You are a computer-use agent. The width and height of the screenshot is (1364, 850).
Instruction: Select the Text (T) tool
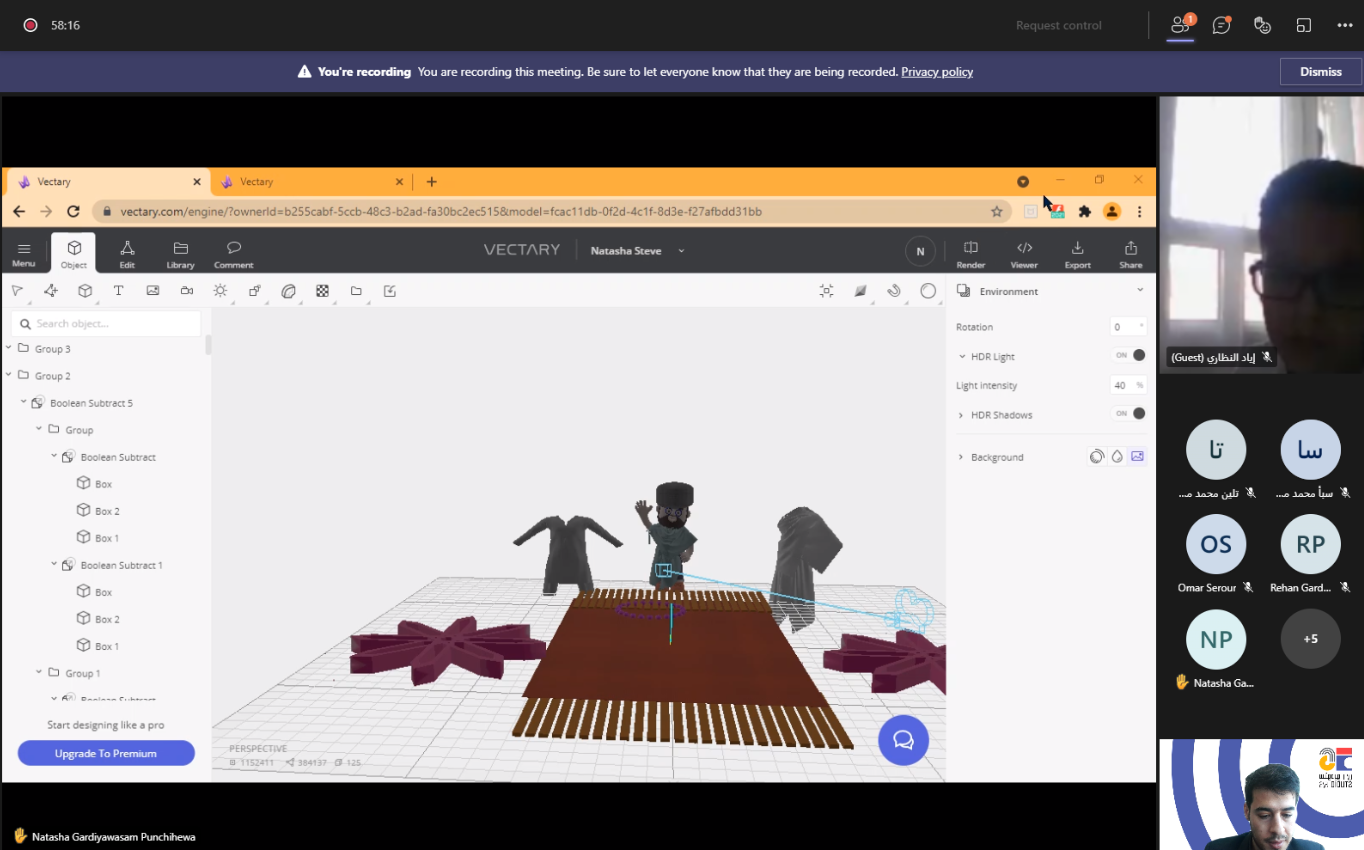click(118, 291)
